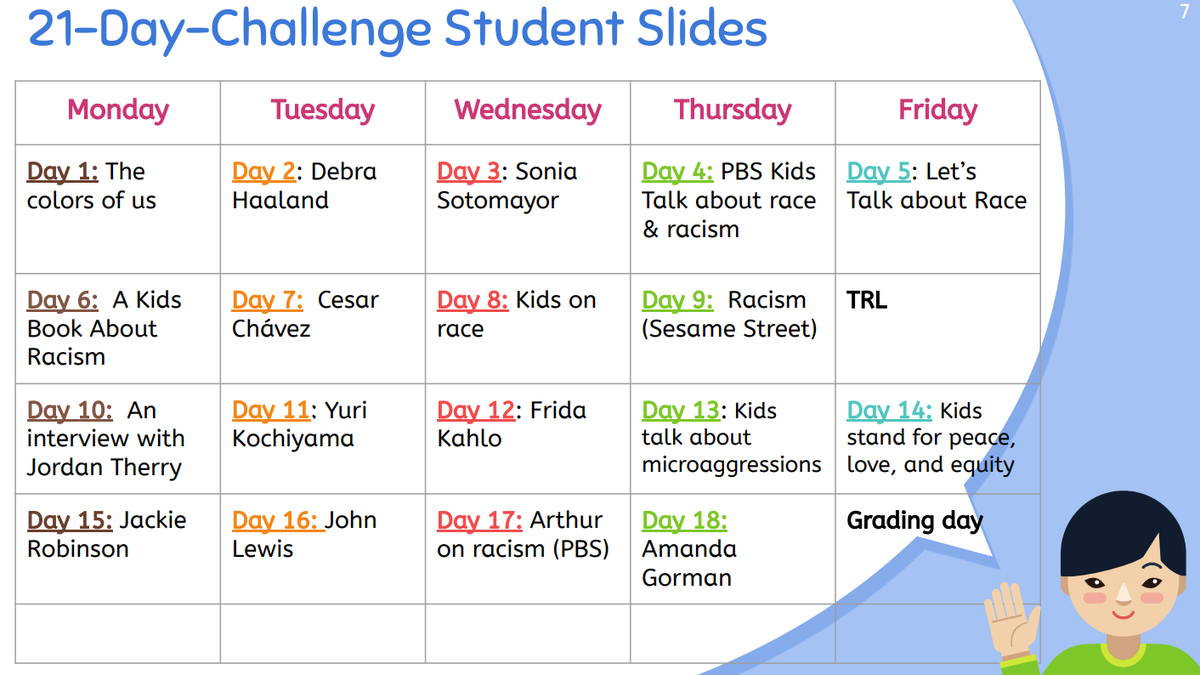Open the Day 10 interview link
Image resolution: width=1200 pixels, height=675 pixels.
coord(70,411)
